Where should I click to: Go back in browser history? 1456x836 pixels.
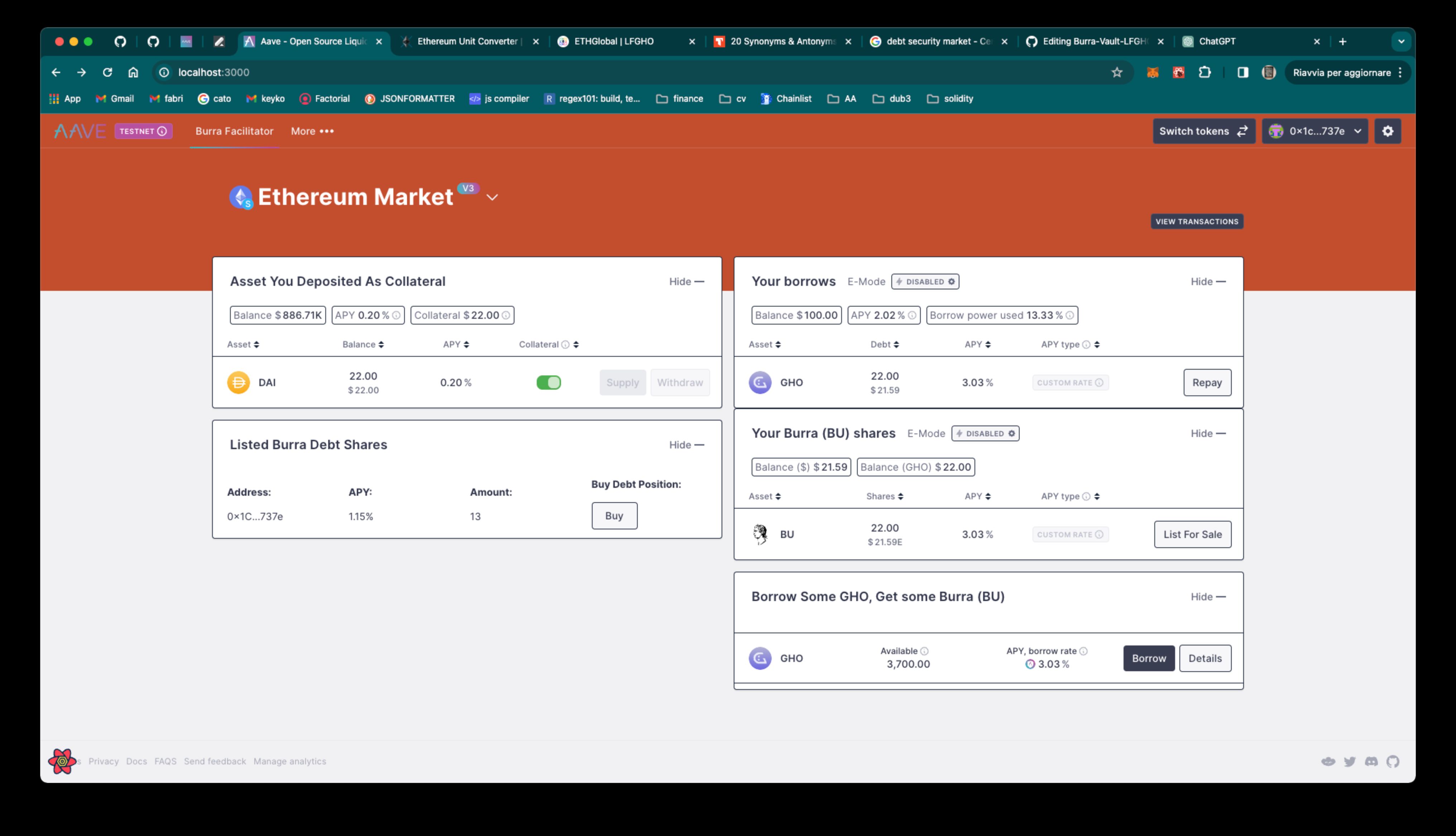pyautogui.click(x=56, y=72)
